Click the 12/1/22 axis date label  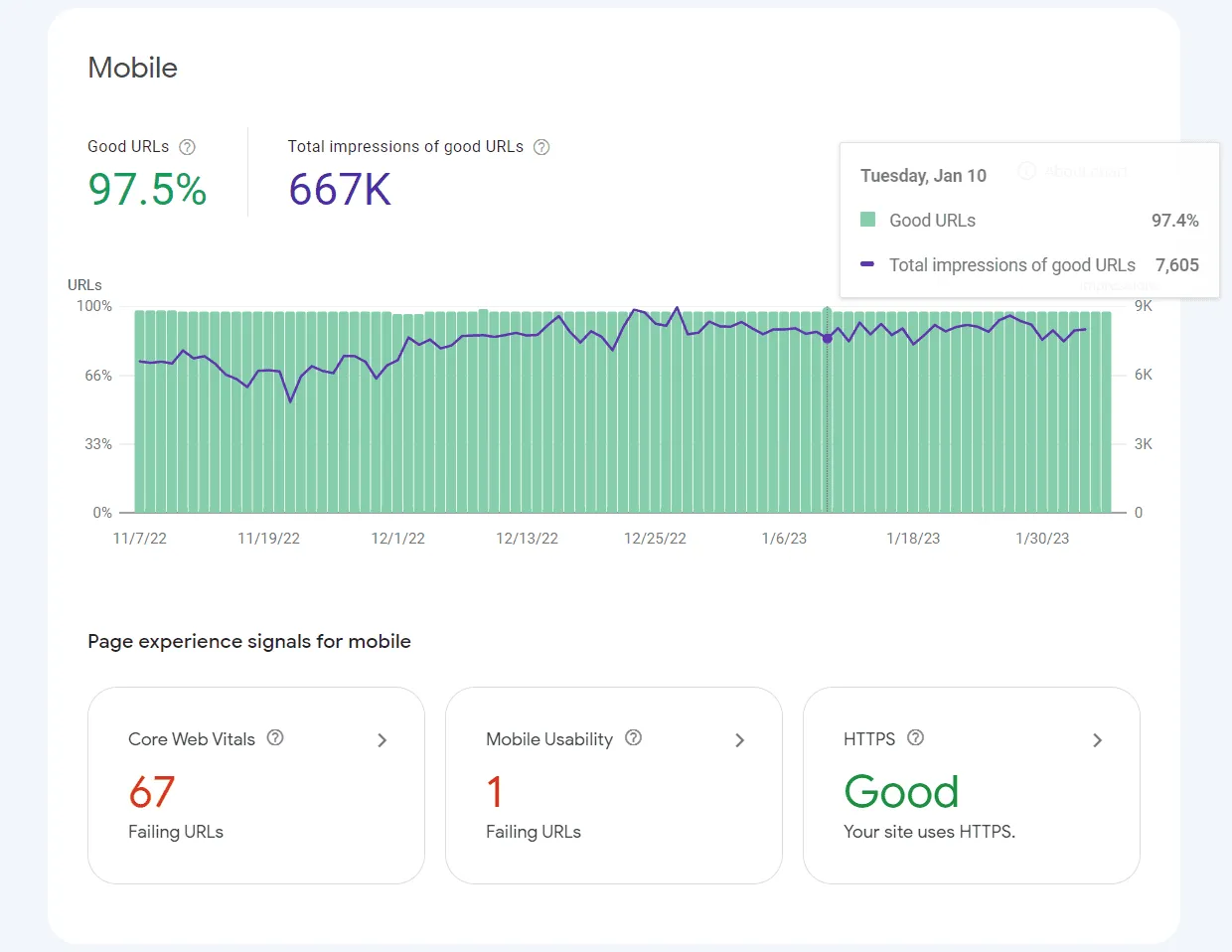tap(398, 539)
